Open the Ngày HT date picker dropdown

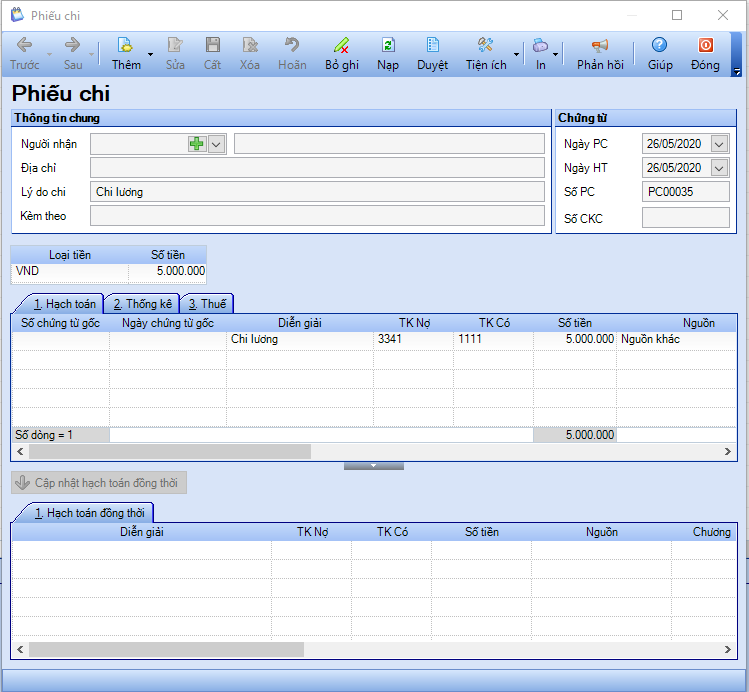[x=719, y=168]
